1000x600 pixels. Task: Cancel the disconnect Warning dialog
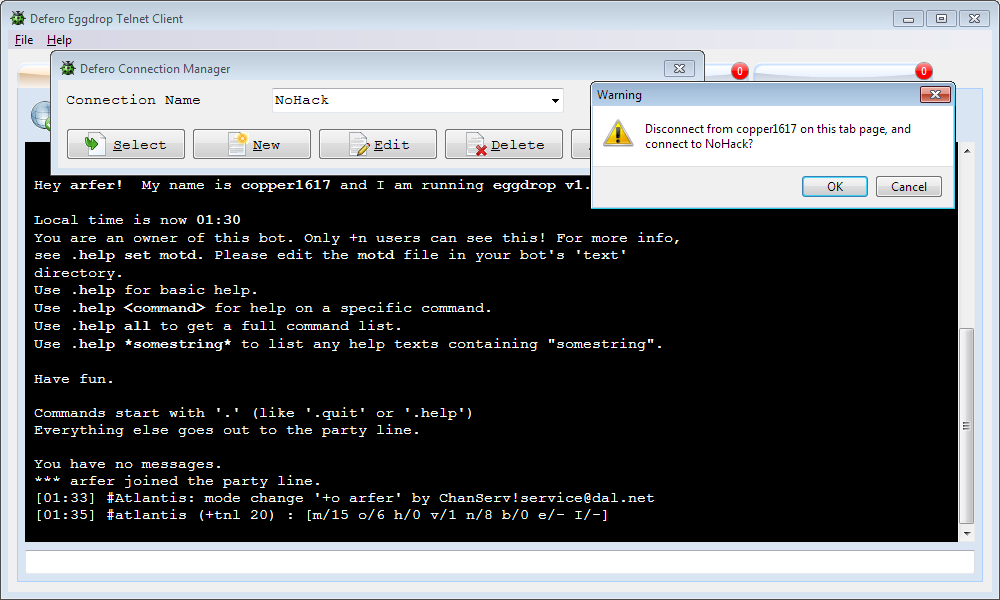[x=908, y=186]
